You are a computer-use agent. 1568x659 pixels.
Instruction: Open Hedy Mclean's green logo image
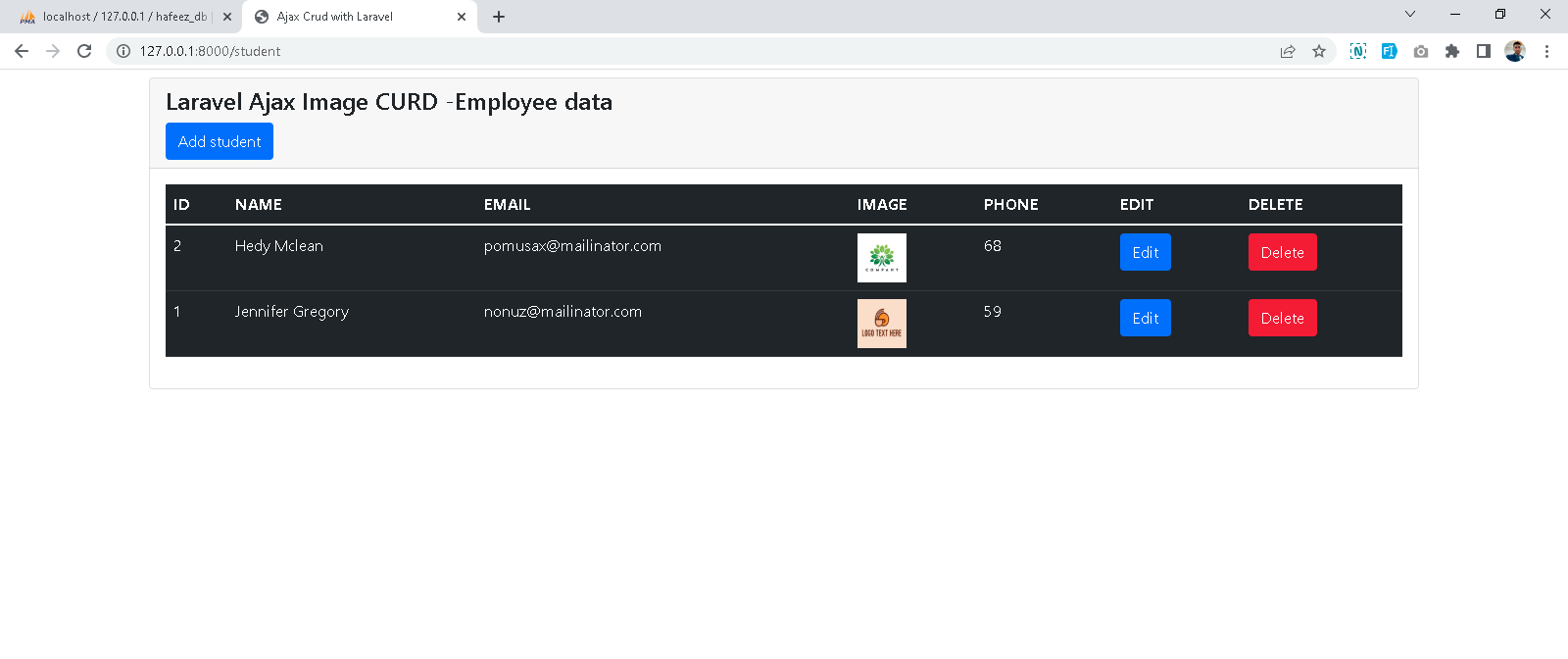point(882,258)
